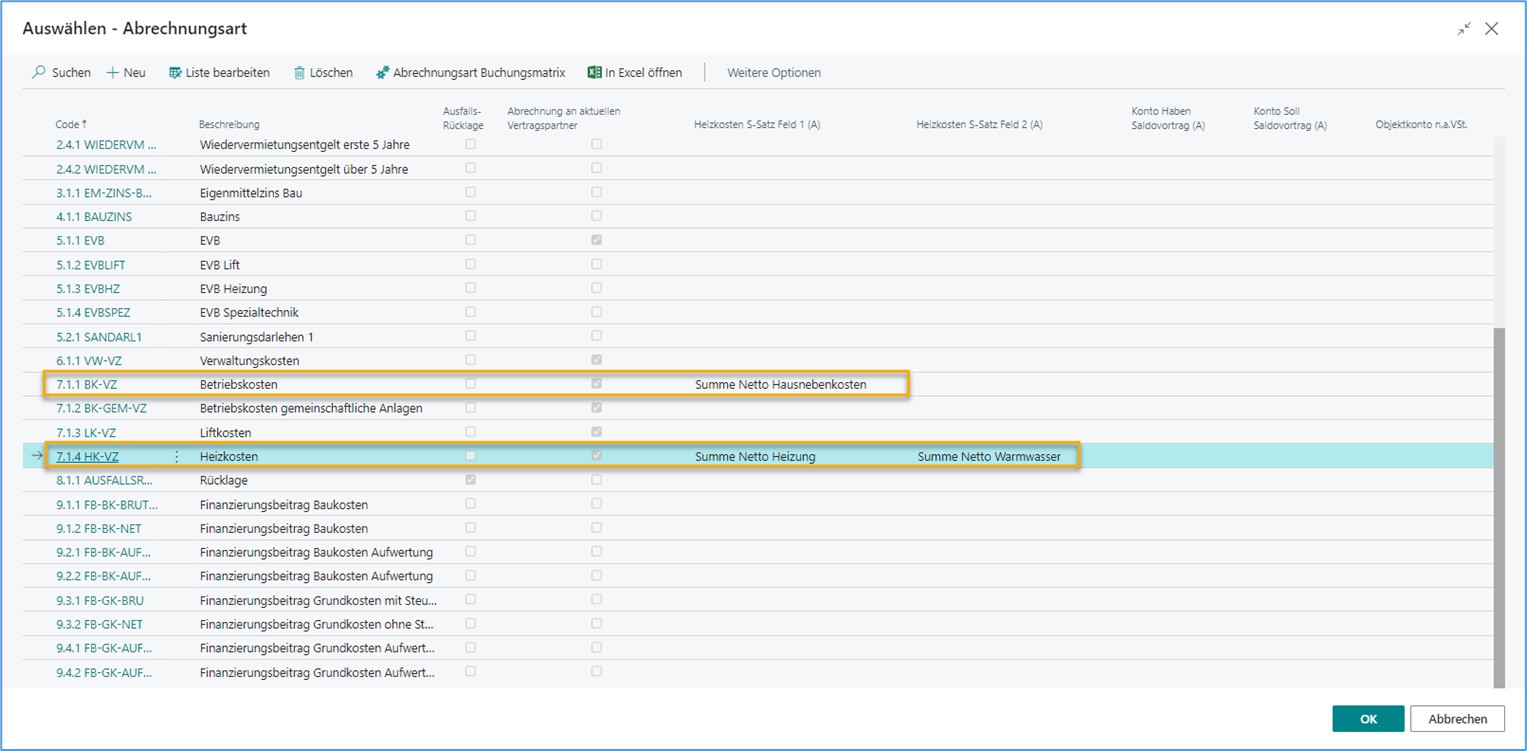Sort by the Code column header
The height and width of the screenshot is (751, 1527).
(x=70, y=125)
